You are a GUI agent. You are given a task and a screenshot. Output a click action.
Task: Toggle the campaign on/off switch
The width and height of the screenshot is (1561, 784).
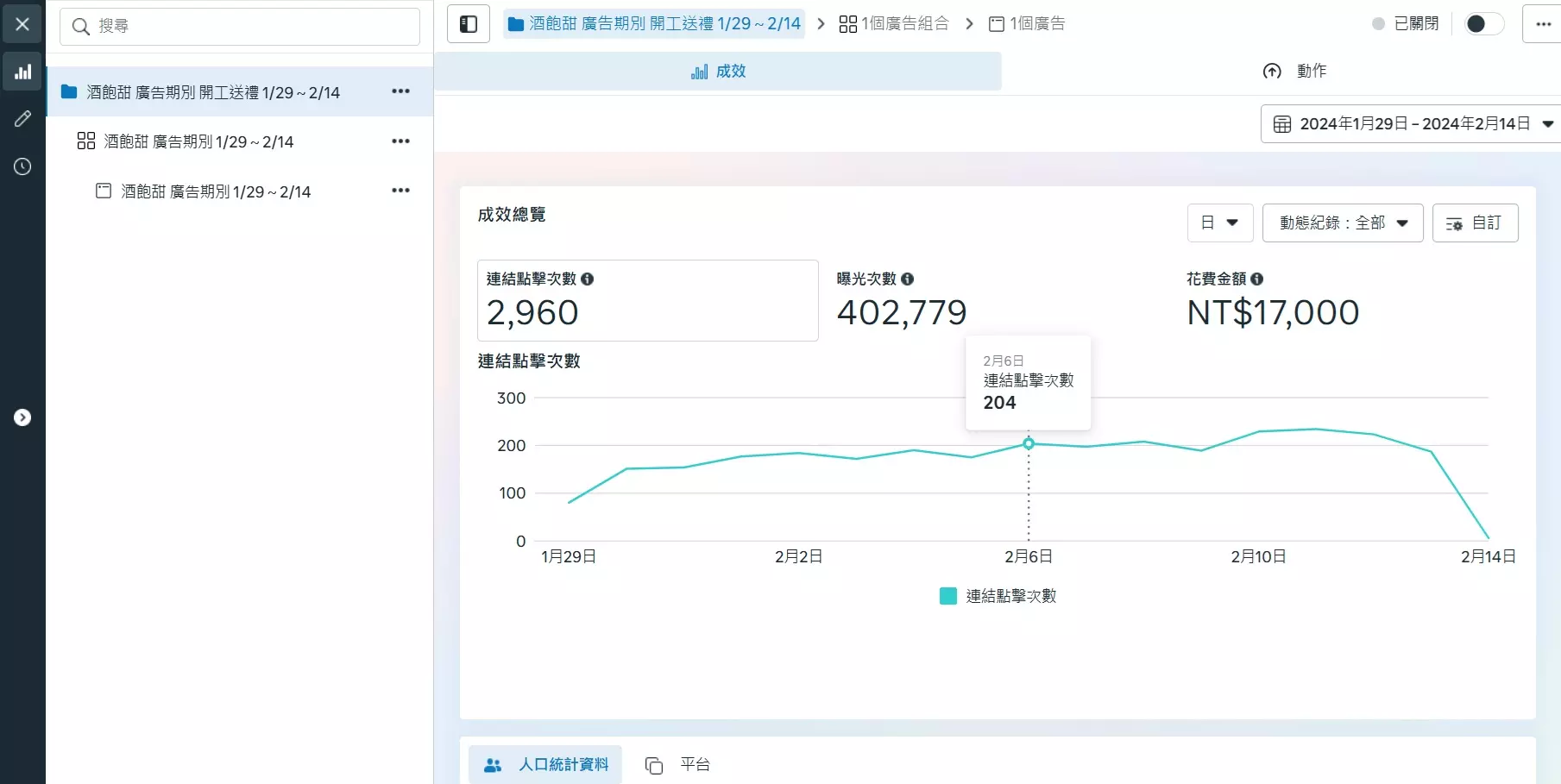pos(1482,24)
